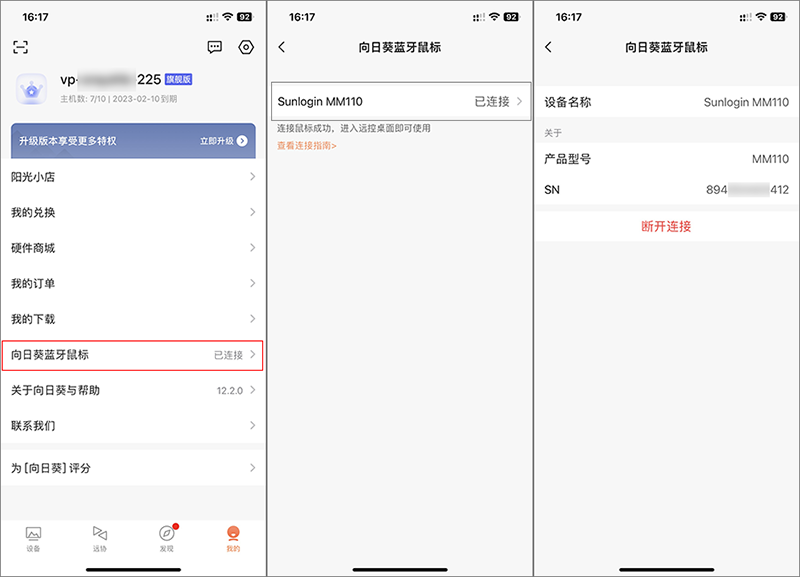Tap chevron beside version 12.2.0

click(253, 390)
